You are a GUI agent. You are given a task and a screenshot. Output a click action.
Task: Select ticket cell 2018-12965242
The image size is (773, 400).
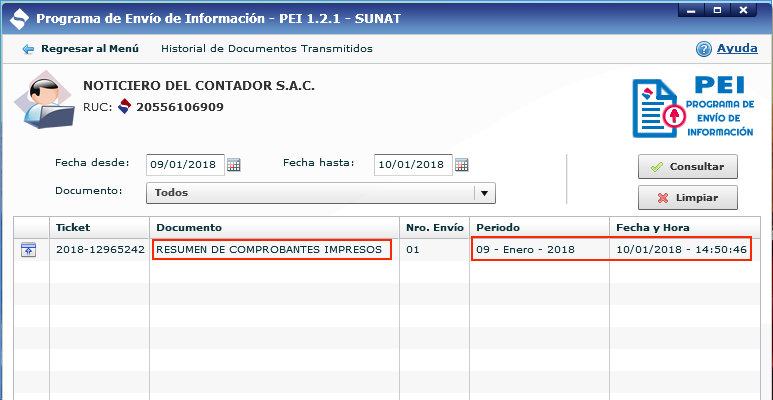pyautogui.click(x=100, y=250)
